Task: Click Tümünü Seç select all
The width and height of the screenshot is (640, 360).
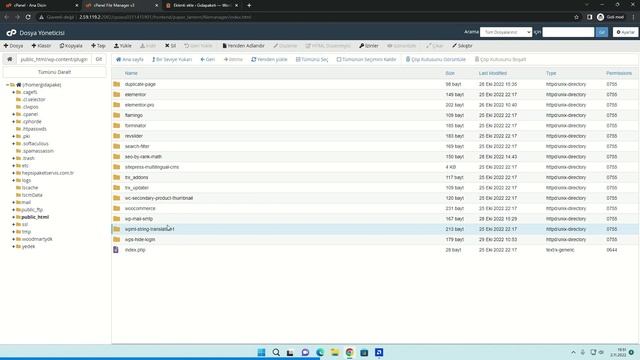Action: (312, 60)
